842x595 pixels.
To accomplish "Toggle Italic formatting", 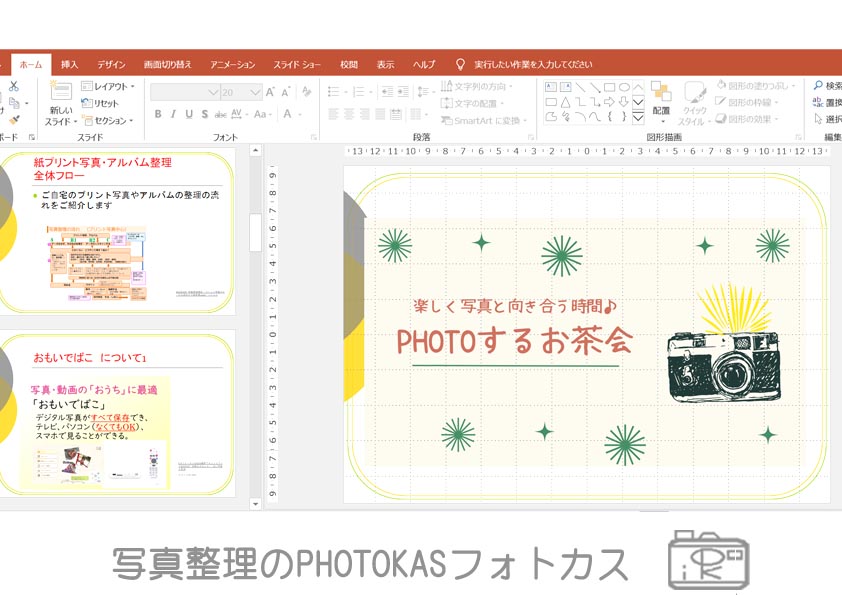I will tap(173, 114).
